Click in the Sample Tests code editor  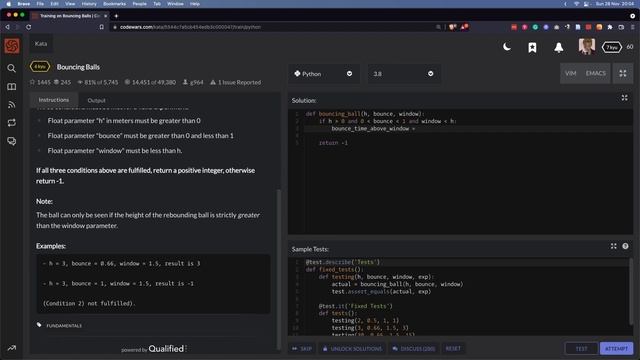pyautogui.click(x=459, y=298)
